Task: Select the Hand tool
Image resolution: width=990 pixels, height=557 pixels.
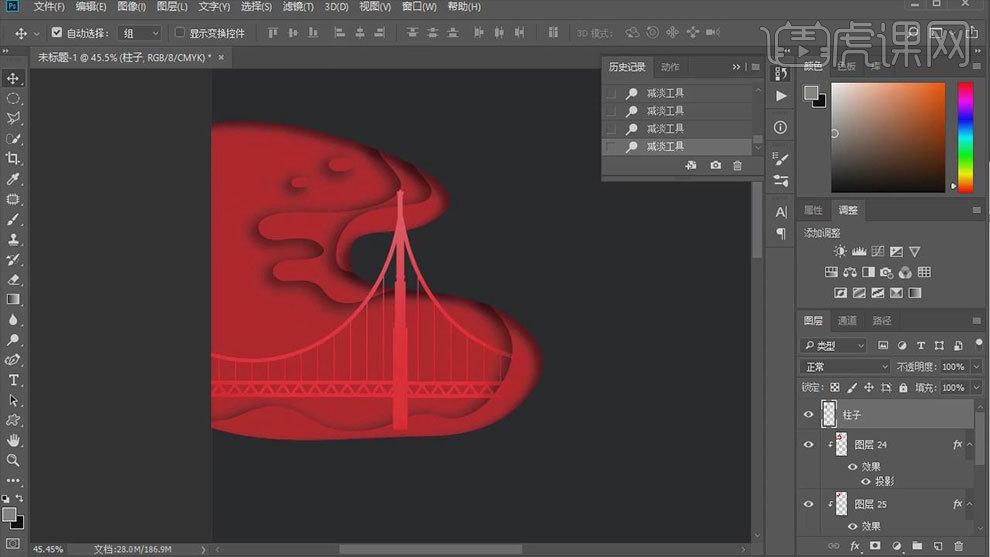Action: 13,440
